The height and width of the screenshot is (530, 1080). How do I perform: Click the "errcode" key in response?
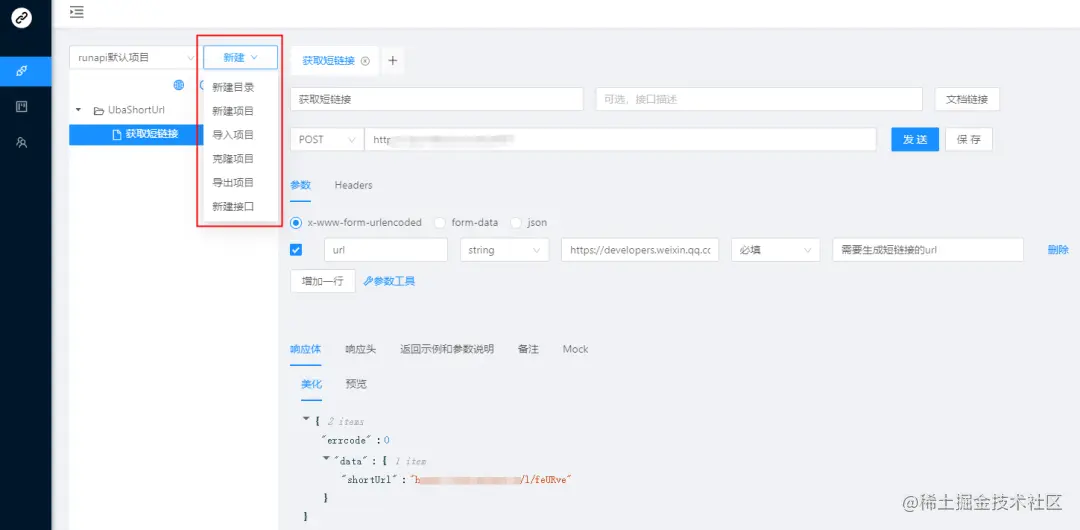pos(348,440)
